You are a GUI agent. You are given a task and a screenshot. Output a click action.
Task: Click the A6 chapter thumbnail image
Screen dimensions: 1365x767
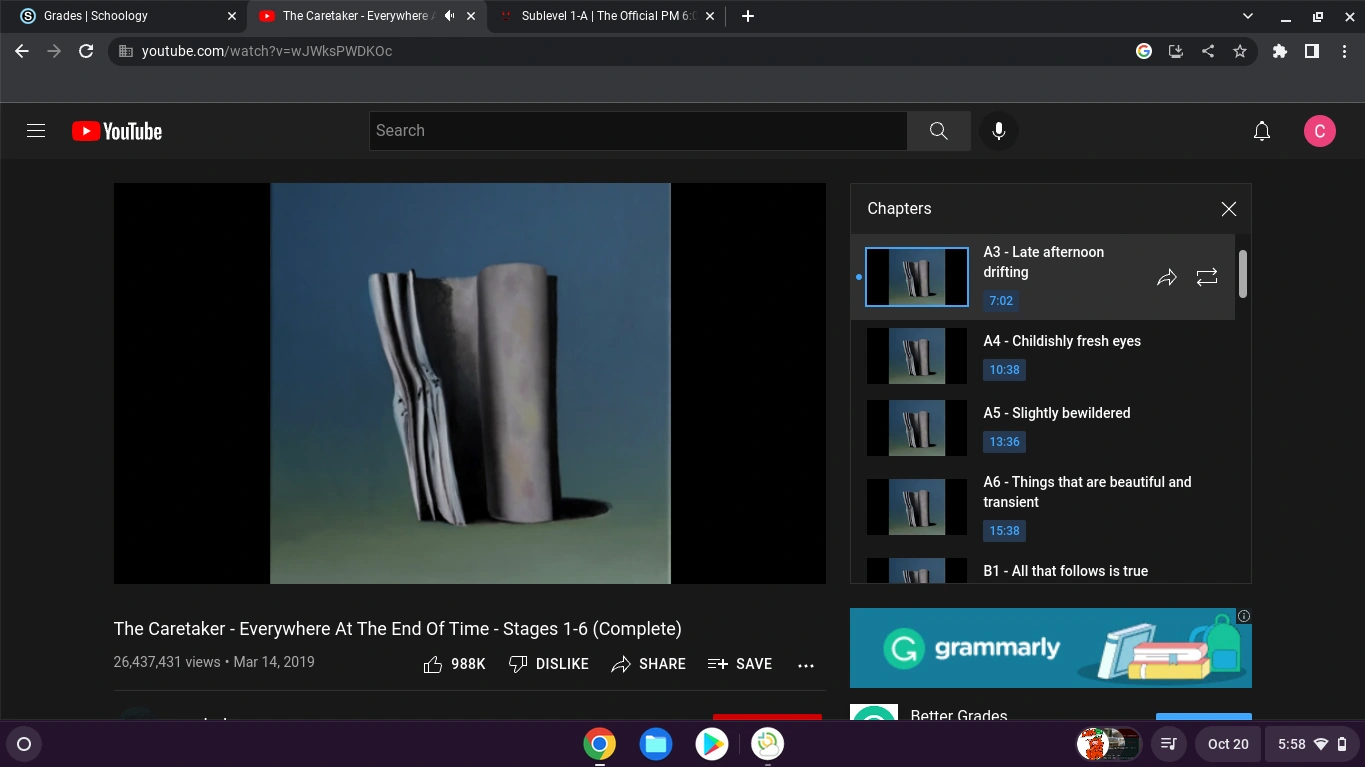[x=916, y=506]
